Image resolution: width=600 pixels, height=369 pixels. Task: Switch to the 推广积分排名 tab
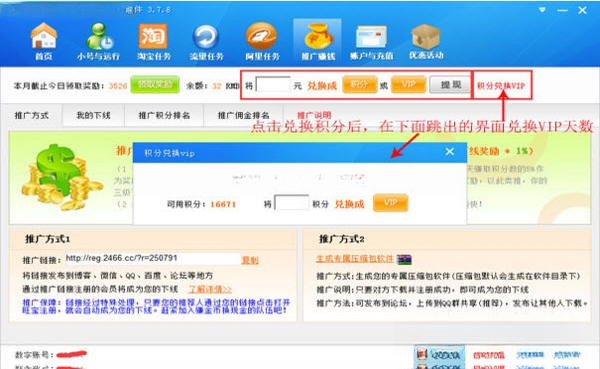tap(164, 115)
